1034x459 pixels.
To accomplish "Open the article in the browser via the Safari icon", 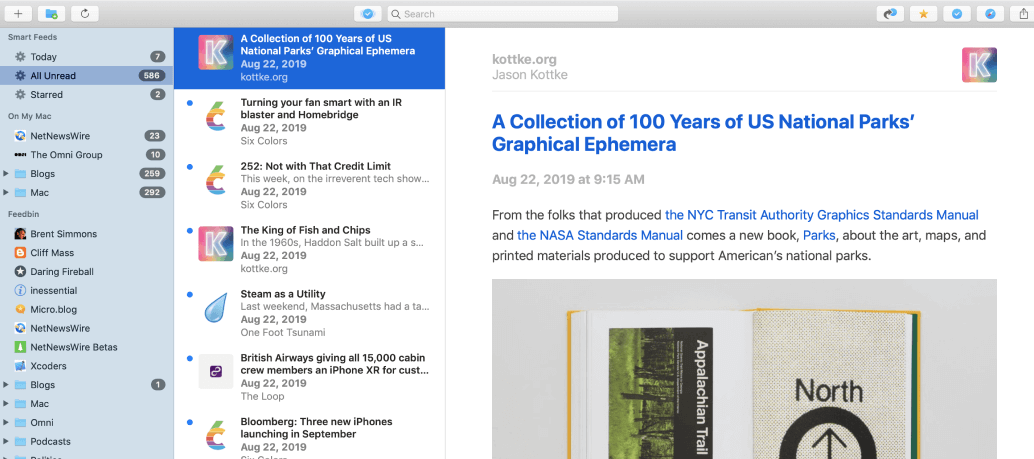I will pyautogui.click(x=990, y=14).
